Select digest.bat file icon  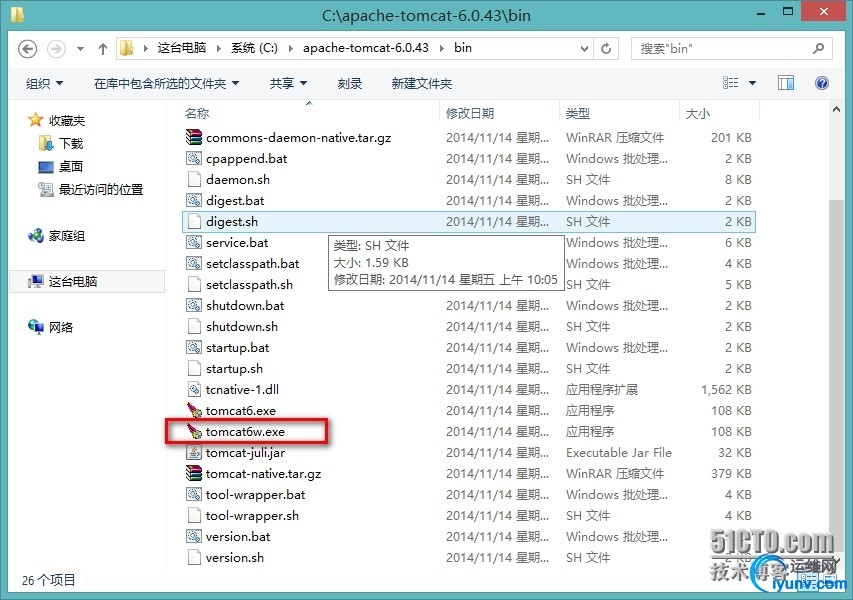194,200
